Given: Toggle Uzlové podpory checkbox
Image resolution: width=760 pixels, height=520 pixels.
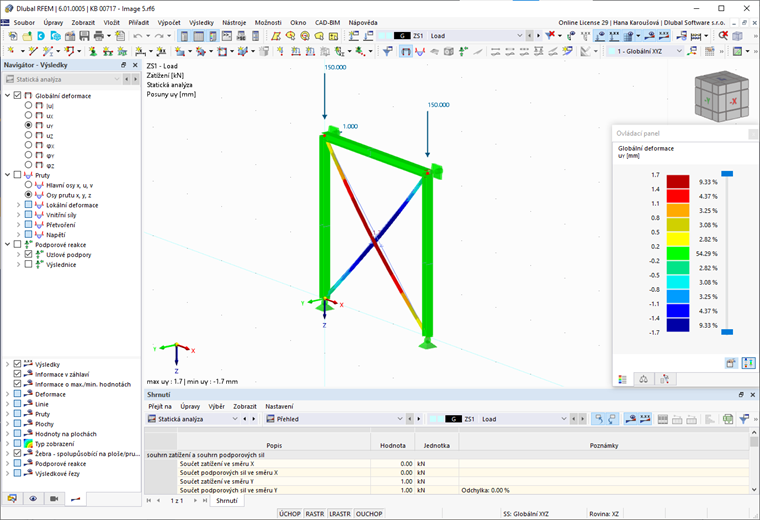Looking at the screenshot, I should click(28, 254).
